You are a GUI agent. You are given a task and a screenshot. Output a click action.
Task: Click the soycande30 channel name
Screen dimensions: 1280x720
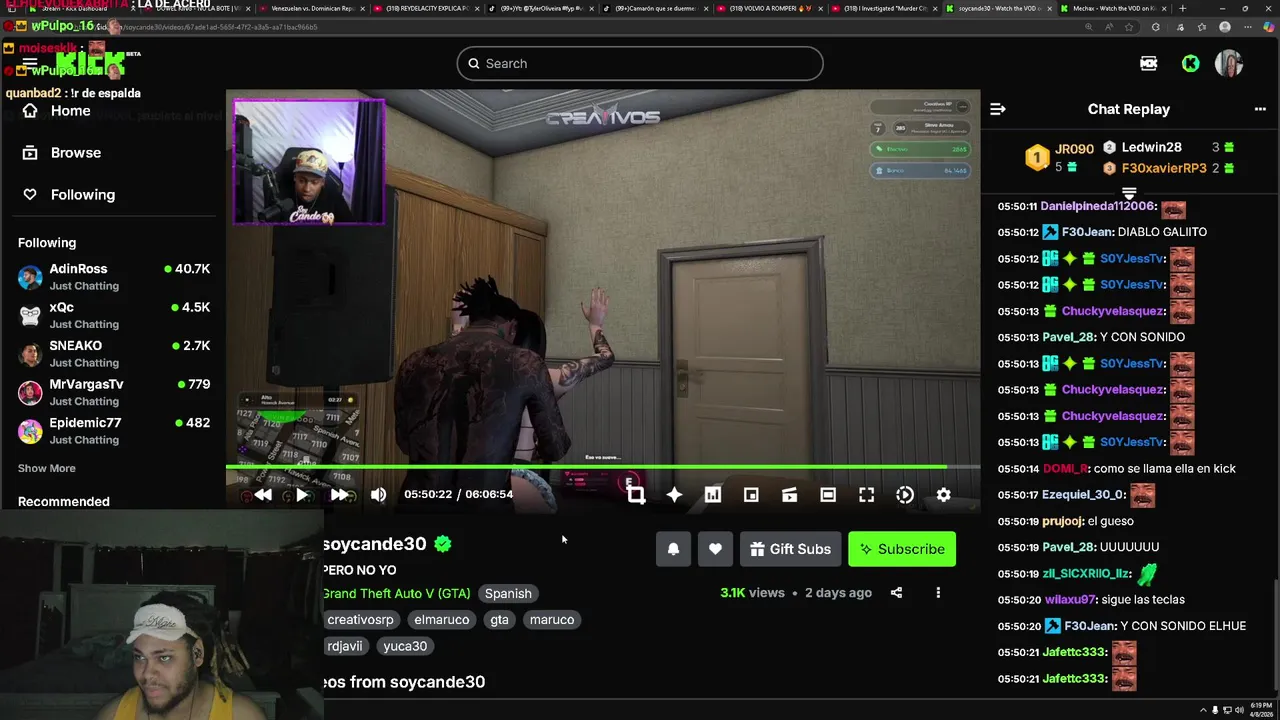pyautogui.click(x=374, y=544)
